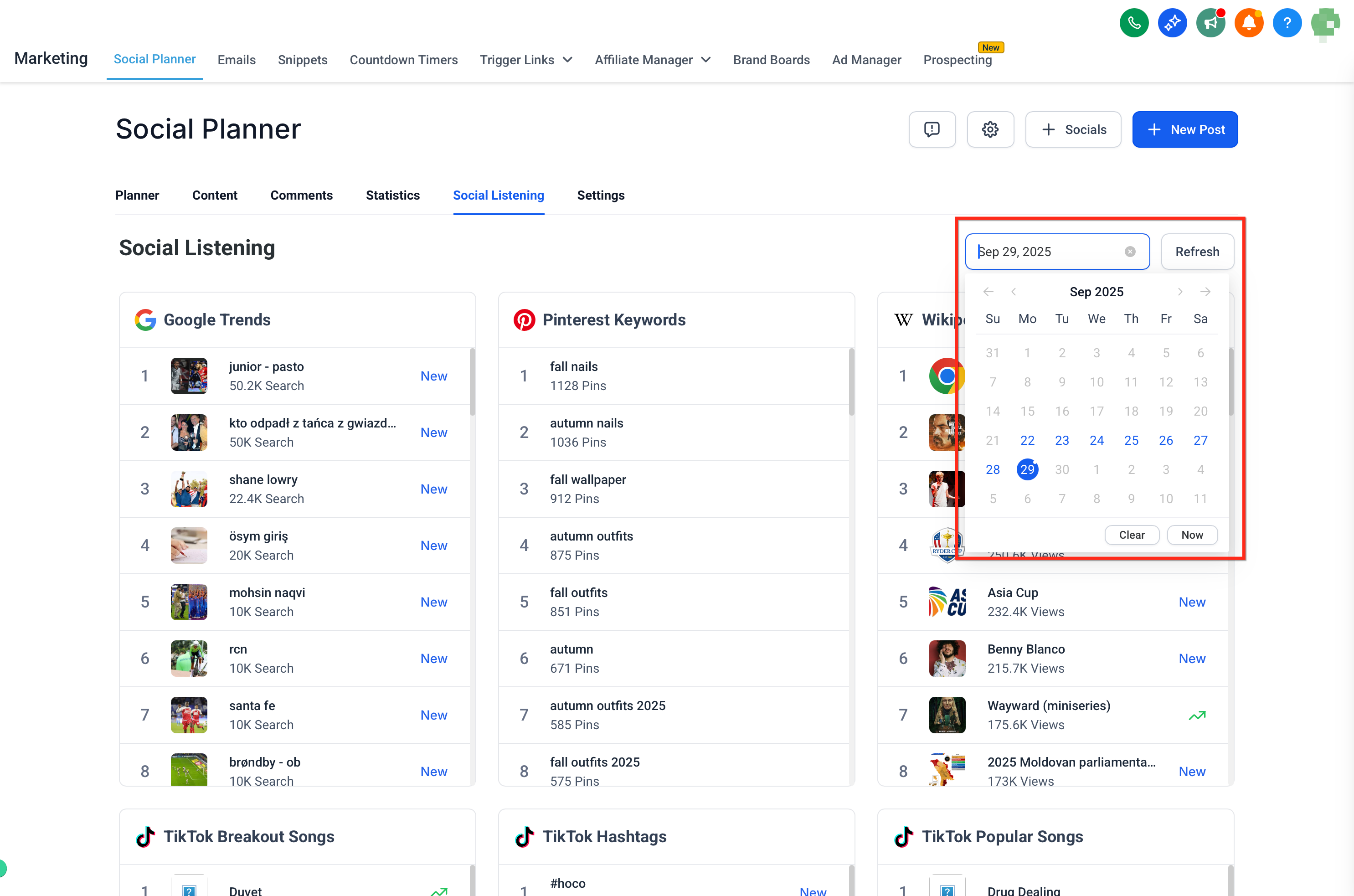The width and height of the screenshot is (1354, 896).
Task: Click the feedback speech bubble icon button
Action: point(932,130)
